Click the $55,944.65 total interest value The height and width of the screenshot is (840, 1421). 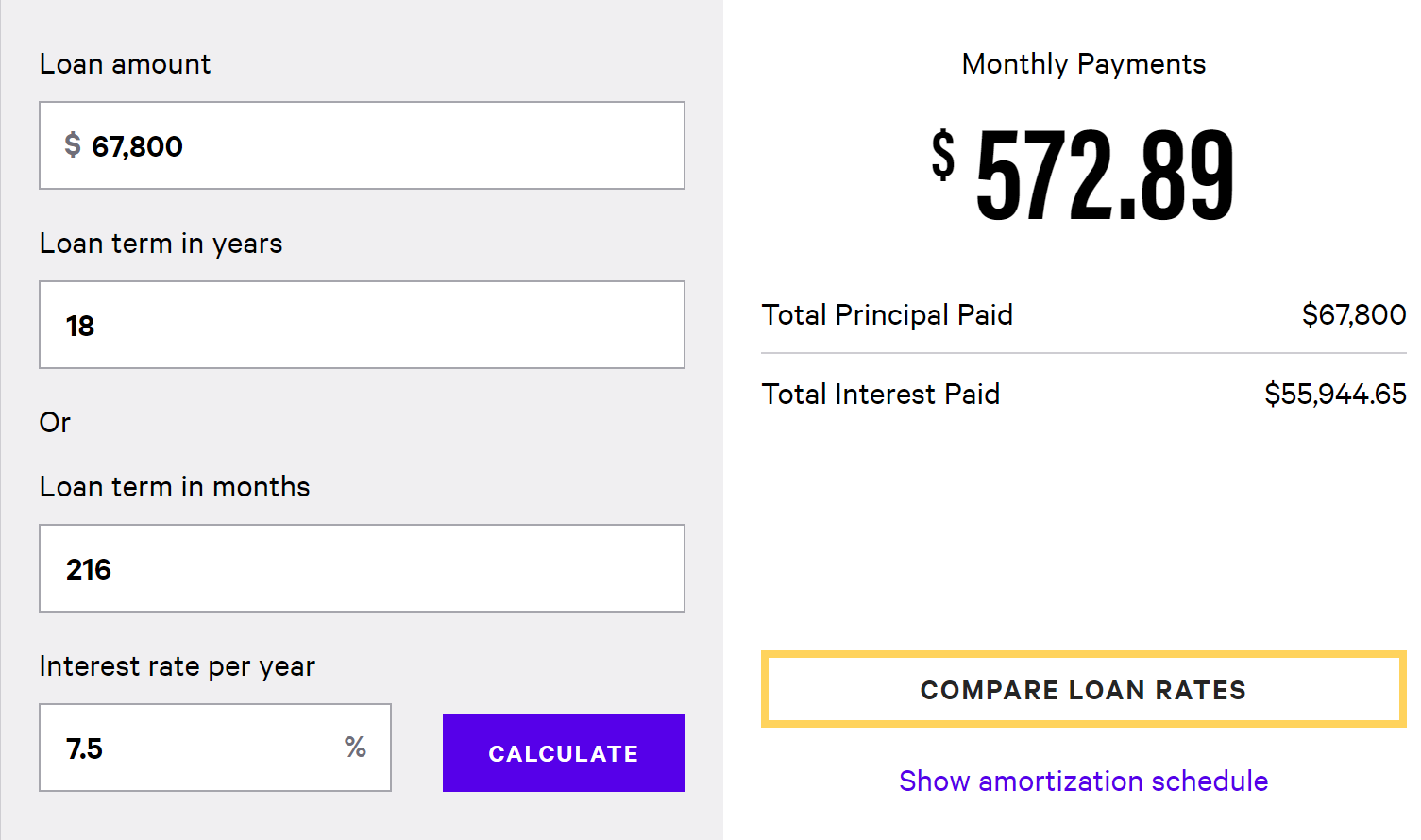click(1335, 394)
